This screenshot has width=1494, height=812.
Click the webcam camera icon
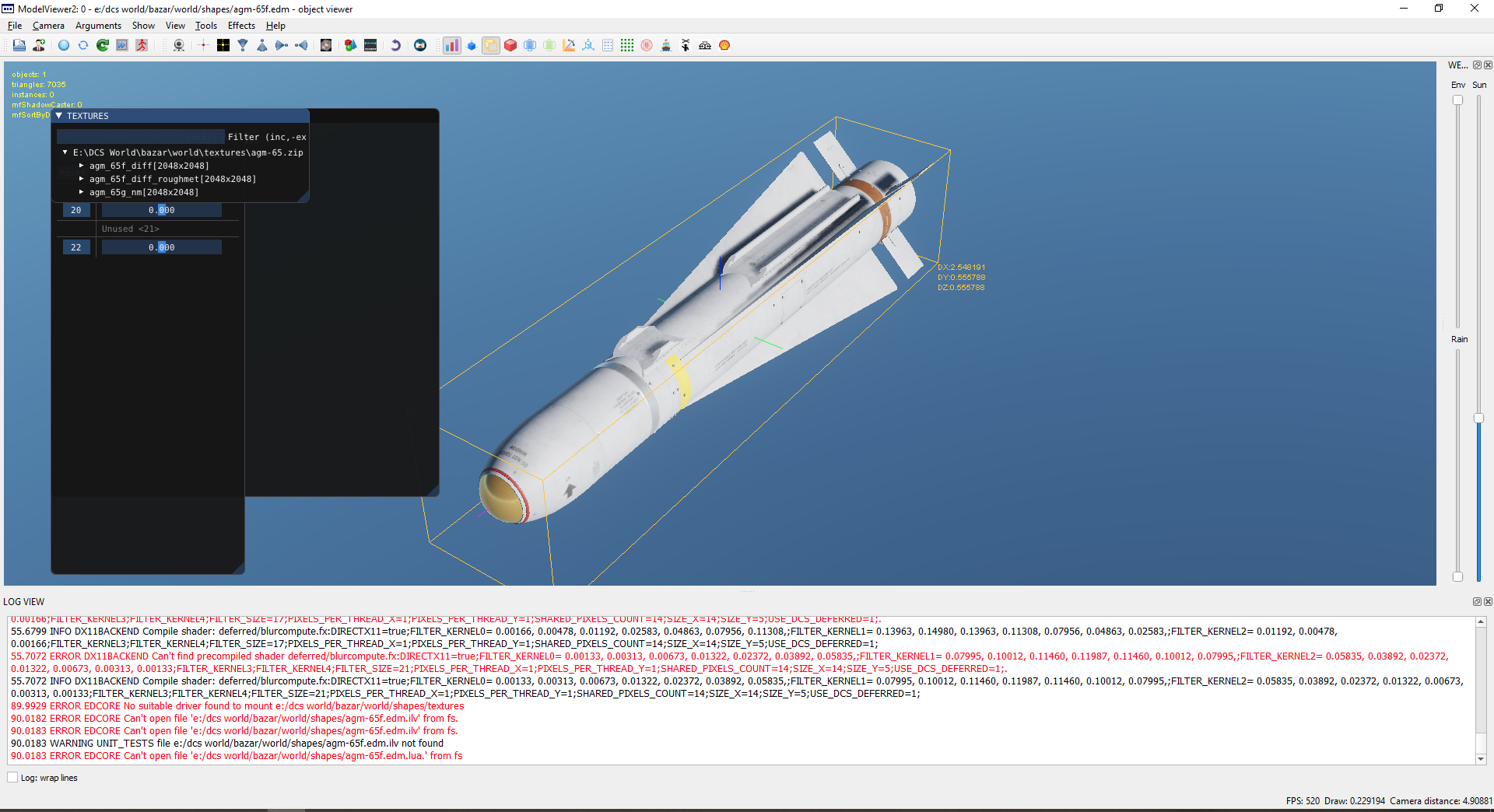(x=179, y=46)
